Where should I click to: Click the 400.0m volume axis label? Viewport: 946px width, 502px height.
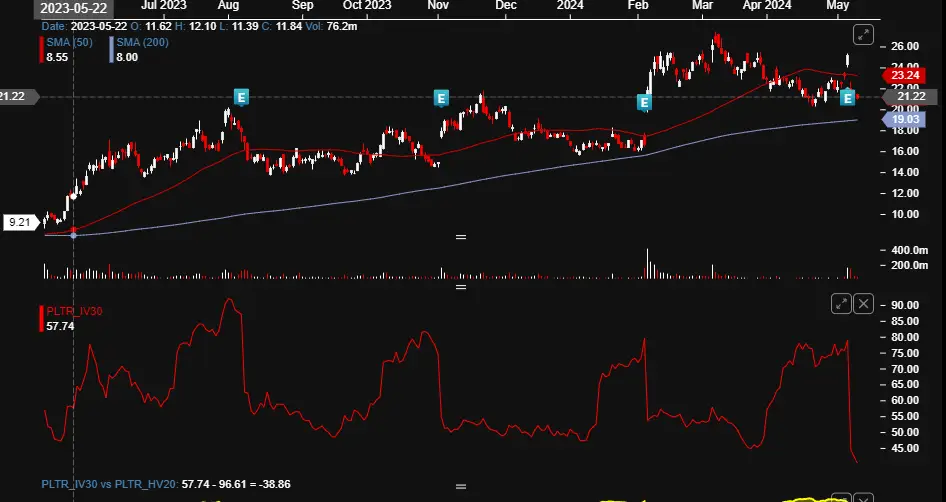click(909, 250)
